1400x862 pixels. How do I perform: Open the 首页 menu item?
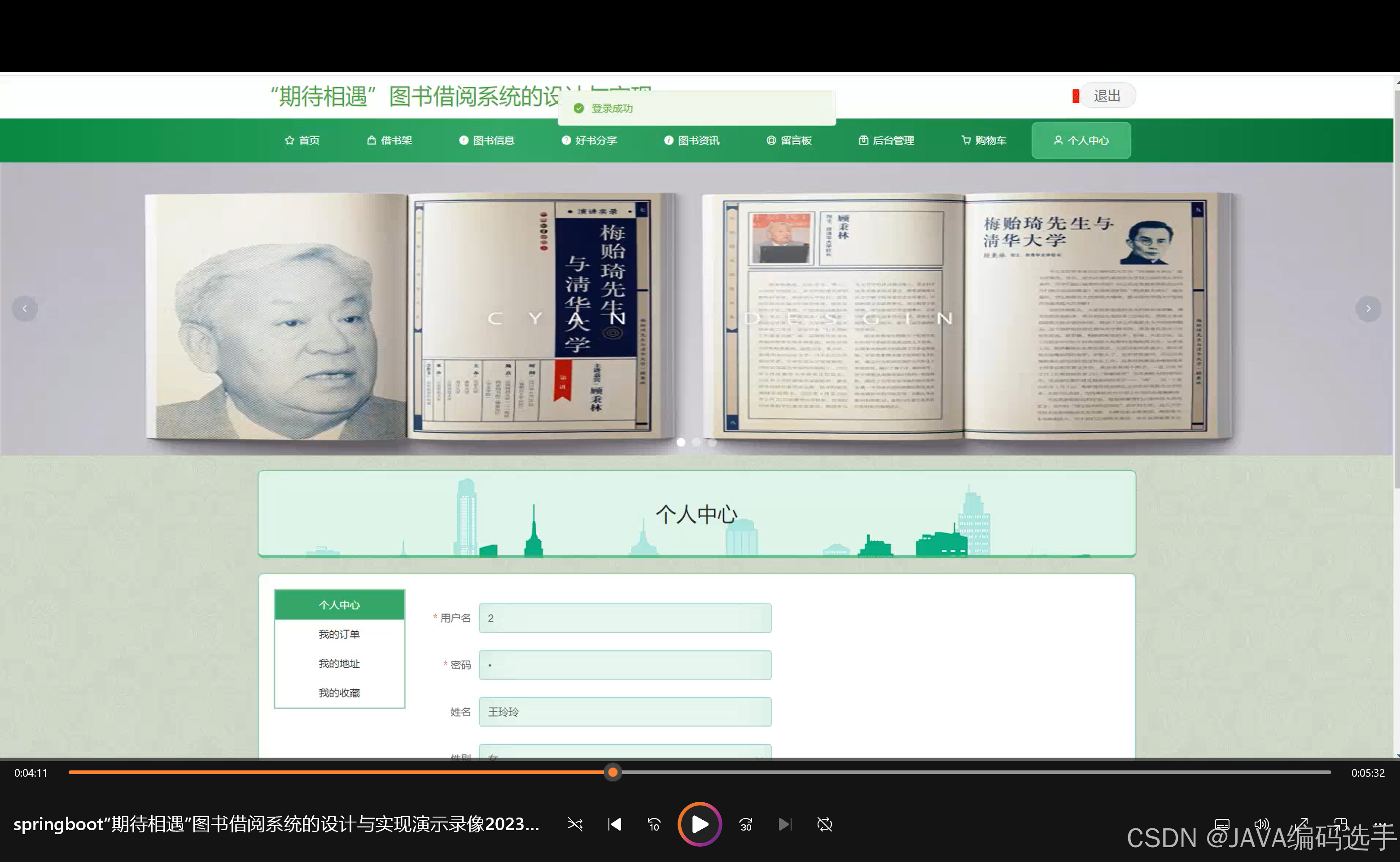(302, 140)
